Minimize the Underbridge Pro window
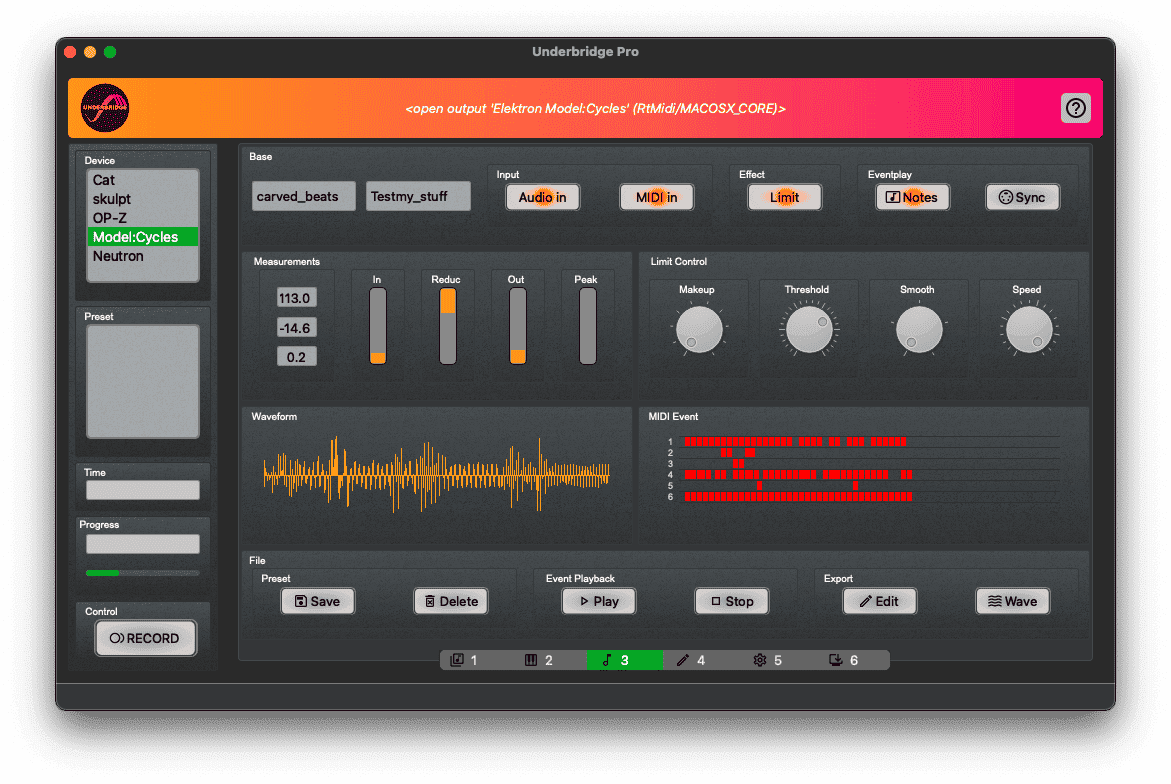This screenshot has height=784, width=1171. (90, 52)
